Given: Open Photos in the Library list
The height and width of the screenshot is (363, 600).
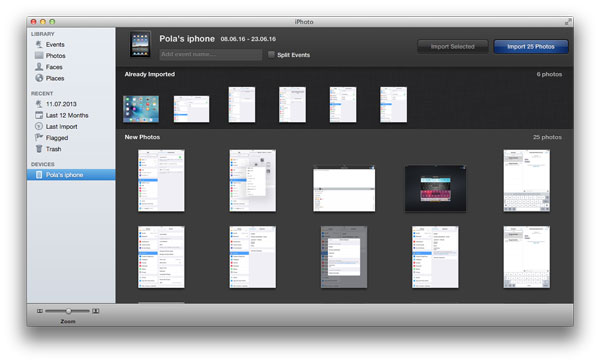Looking at the screenshot, I should (55, 55).
